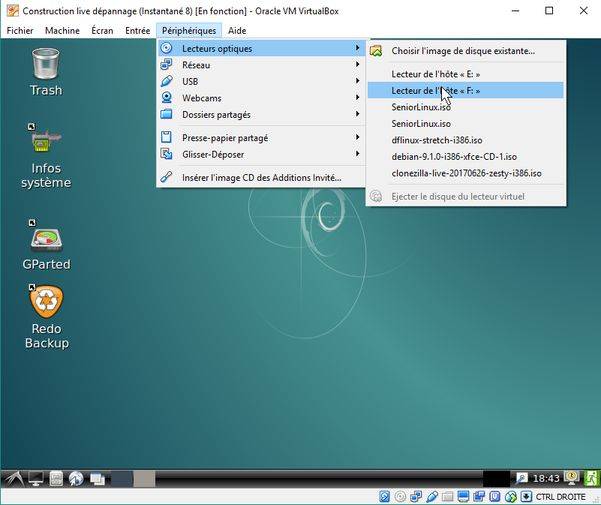This screenshot has height=505, width=601.
Task: Click the VirtualBox title bar app icon
Action: [13, 11]
